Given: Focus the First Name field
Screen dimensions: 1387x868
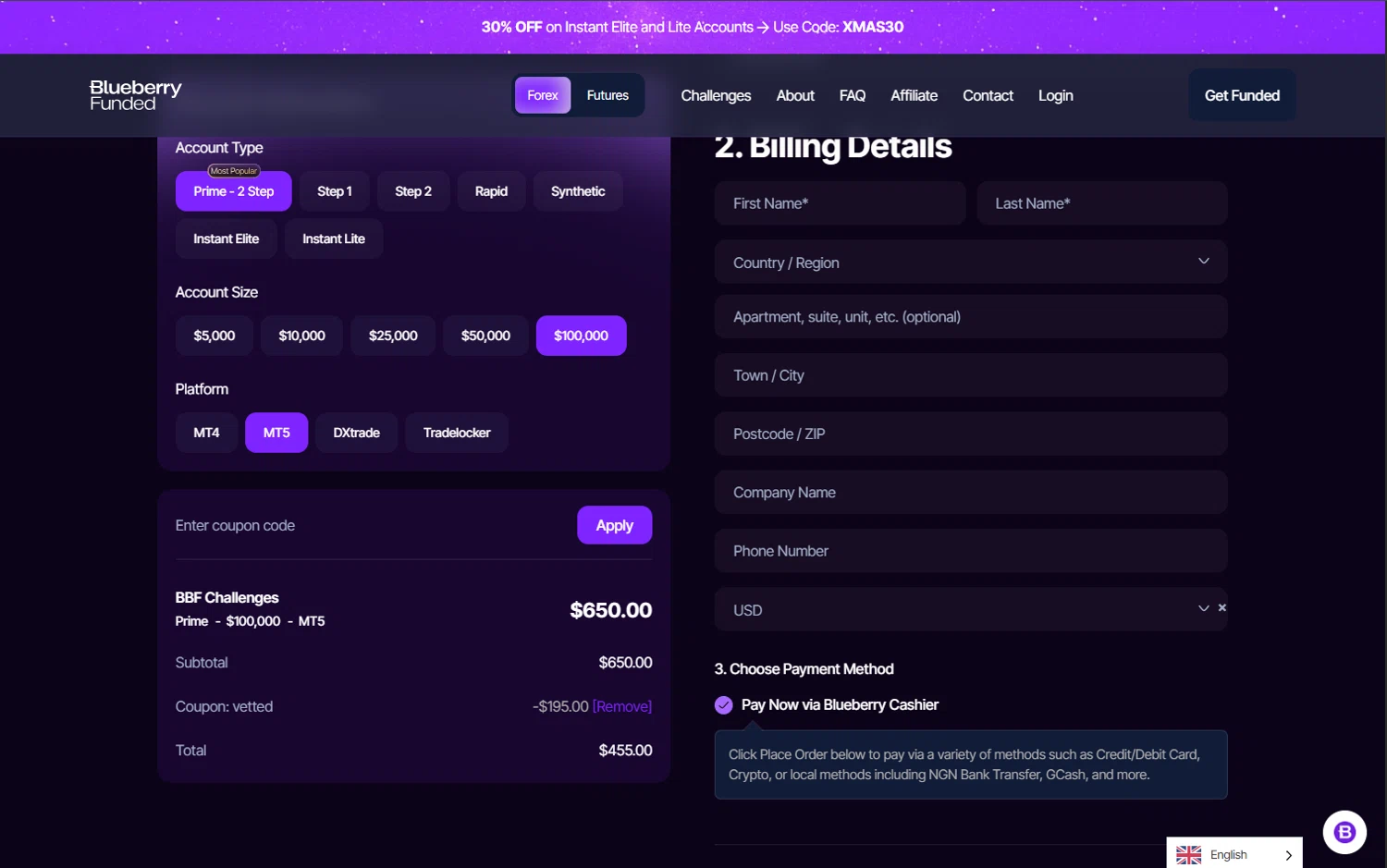Looking at the screenshot, I should 841,203.
